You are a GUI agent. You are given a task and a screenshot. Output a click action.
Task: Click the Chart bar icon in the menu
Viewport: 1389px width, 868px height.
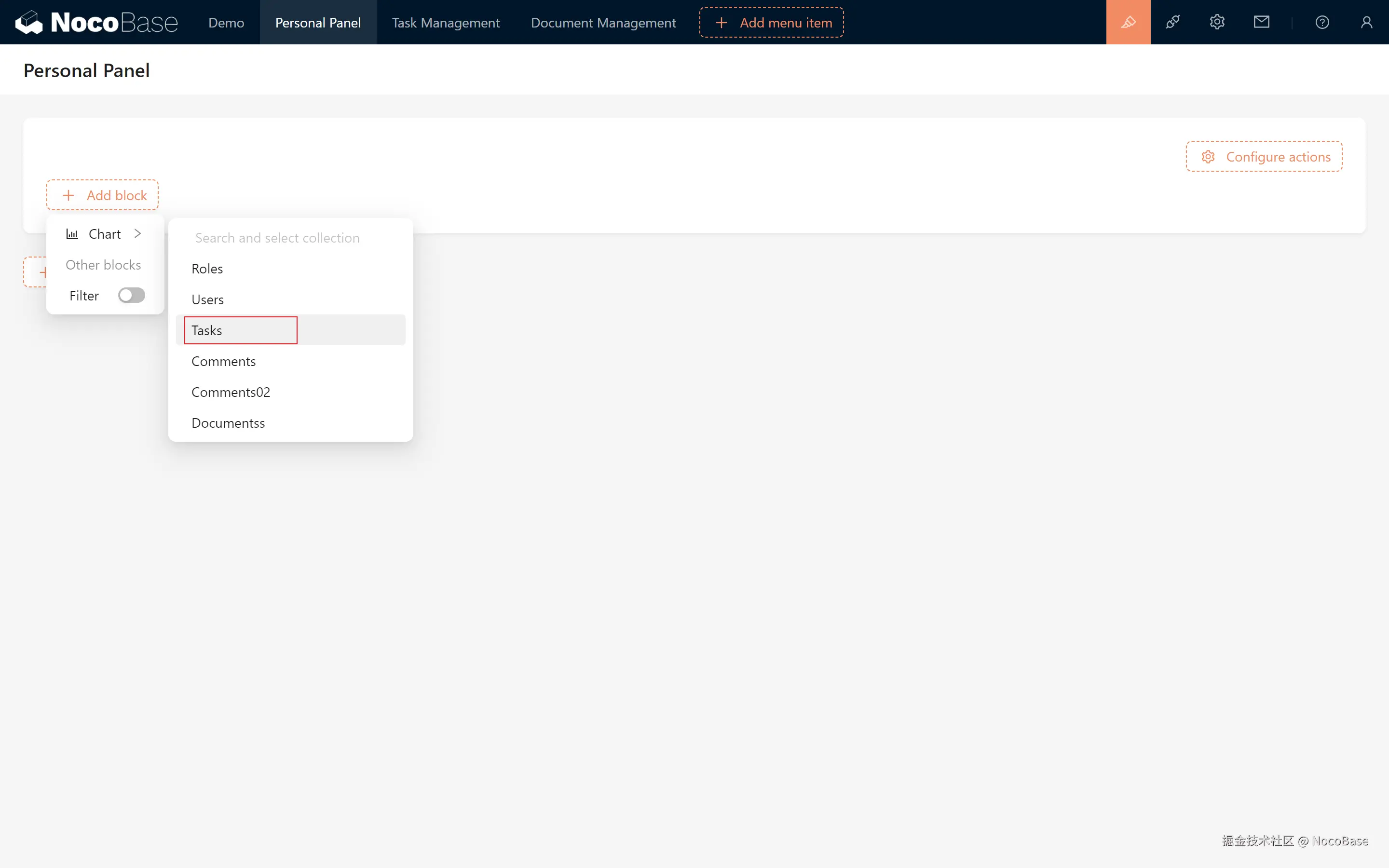tap(72, 234)
